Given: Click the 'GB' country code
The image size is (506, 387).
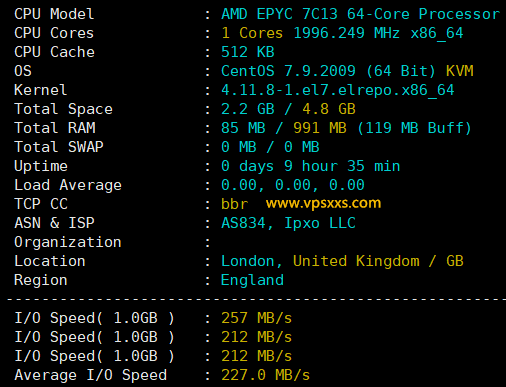Looking at the screenshot, I should 455,261.
